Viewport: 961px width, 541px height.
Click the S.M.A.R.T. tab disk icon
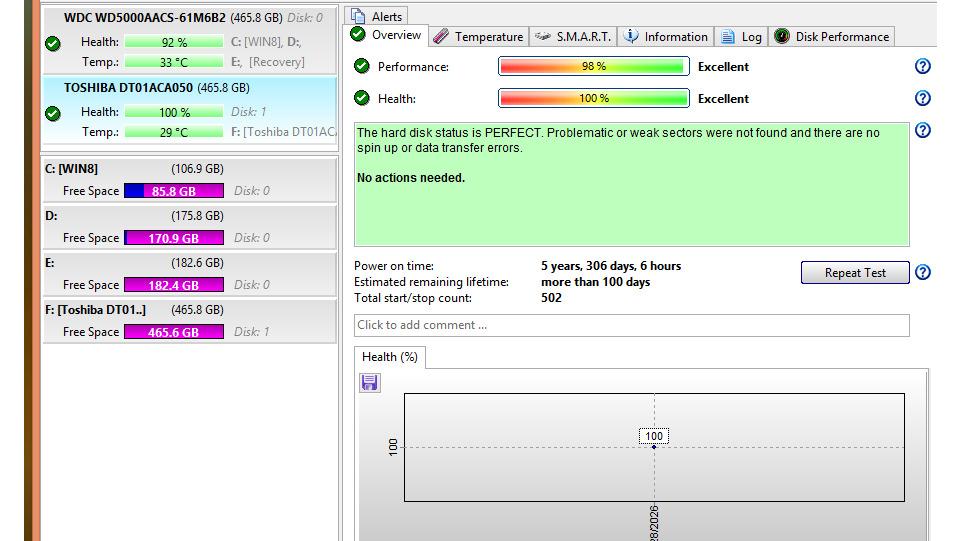[542, 37]
